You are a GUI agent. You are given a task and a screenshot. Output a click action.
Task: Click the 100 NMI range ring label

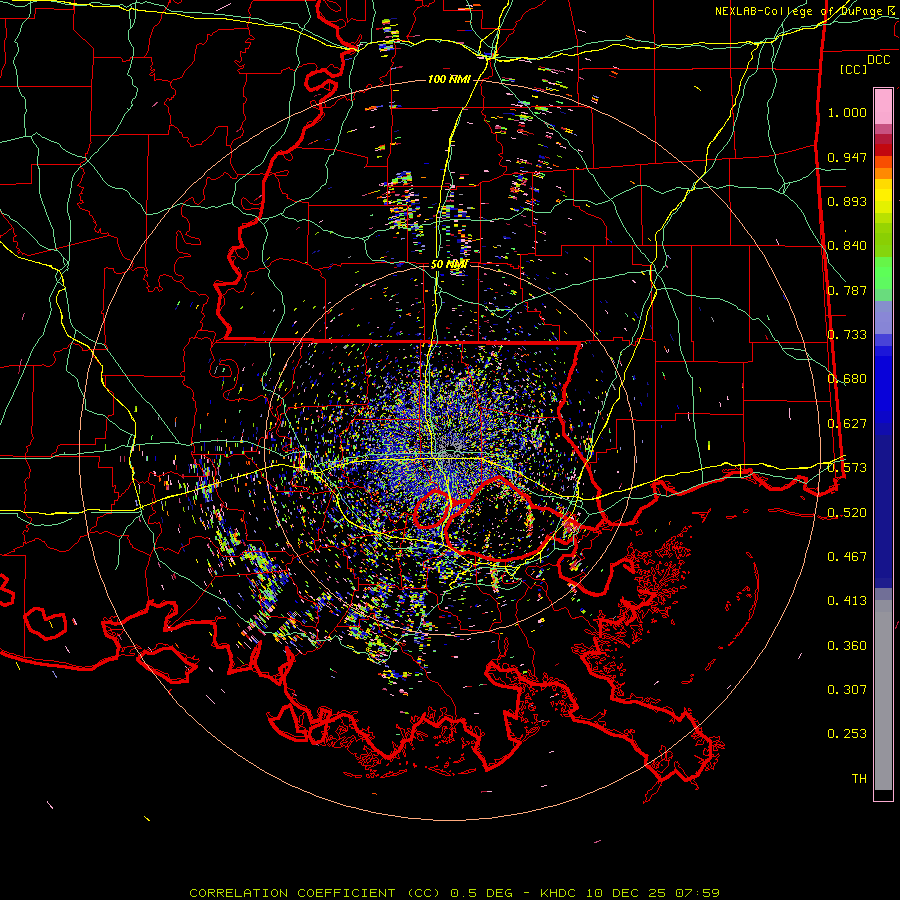[449, 79]
